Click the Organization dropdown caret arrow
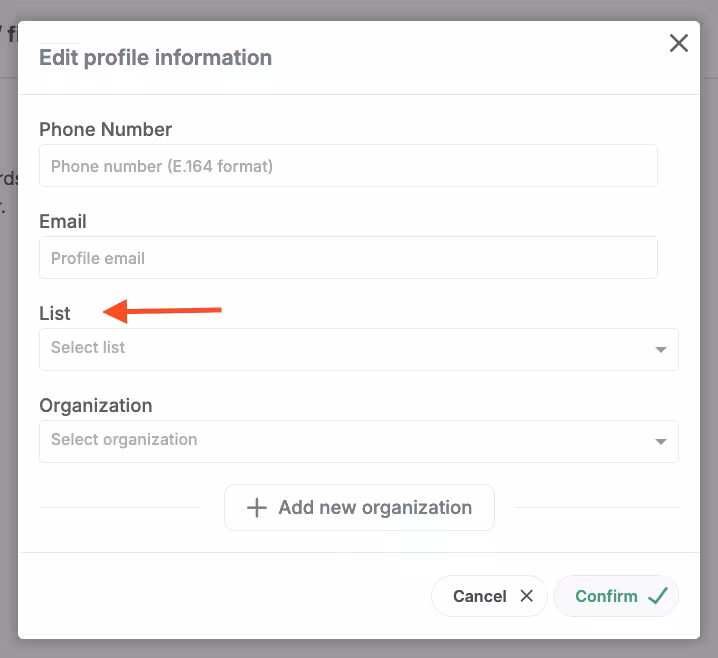This screenshot has width=718, height=658. click(660, 442)
